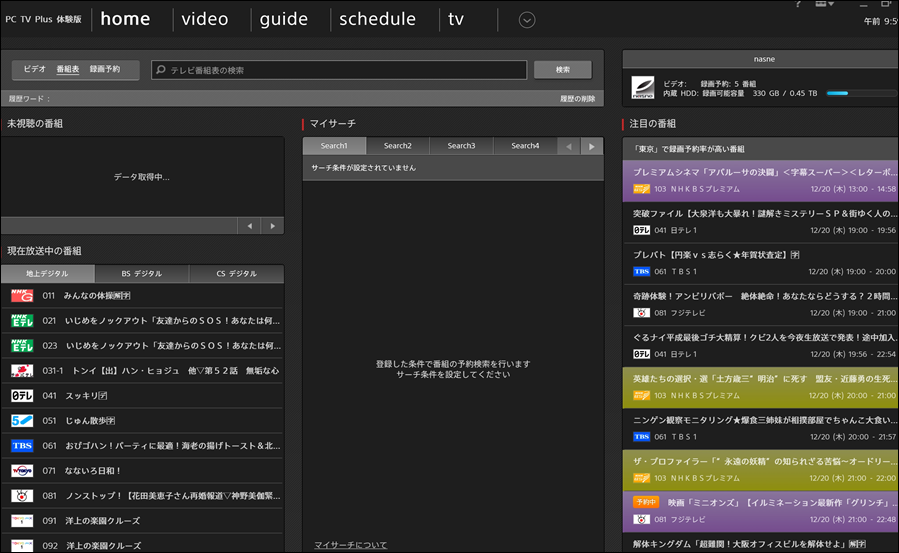Screen dimensions: 899x553
Task: Click NHK BS Premium logo beside アパルーサの決闘
Action: [x=641, y=189]
